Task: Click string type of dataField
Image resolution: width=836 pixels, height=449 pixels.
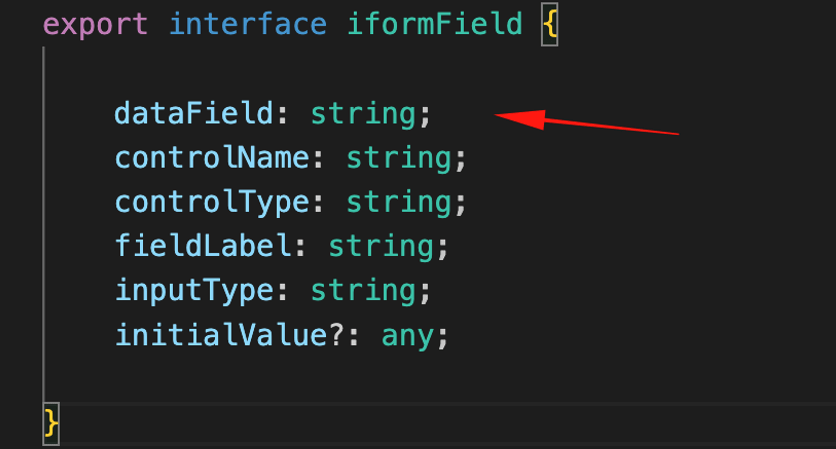Action: pyautogui.click(x=363, y=115)
